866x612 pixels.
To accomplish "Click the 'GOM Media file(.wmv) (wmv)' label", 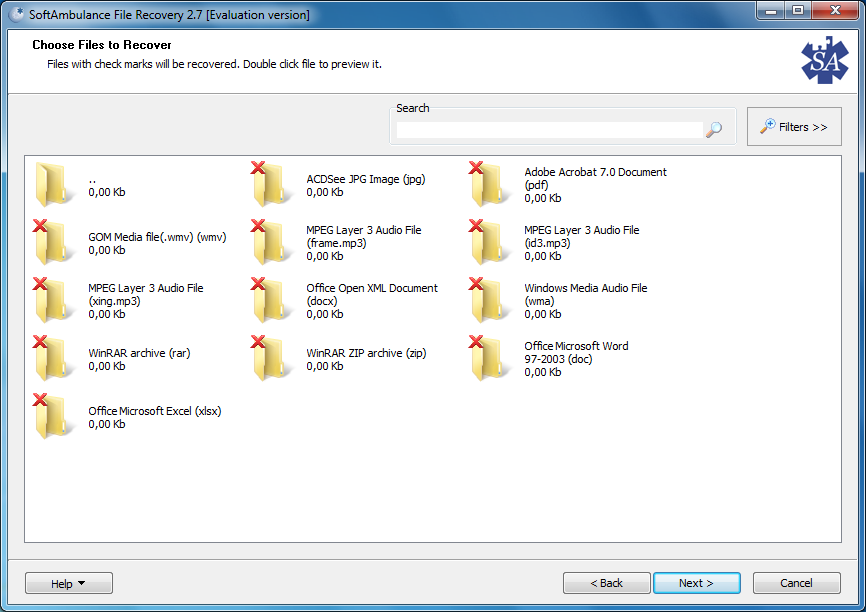I will click(157, 237).
